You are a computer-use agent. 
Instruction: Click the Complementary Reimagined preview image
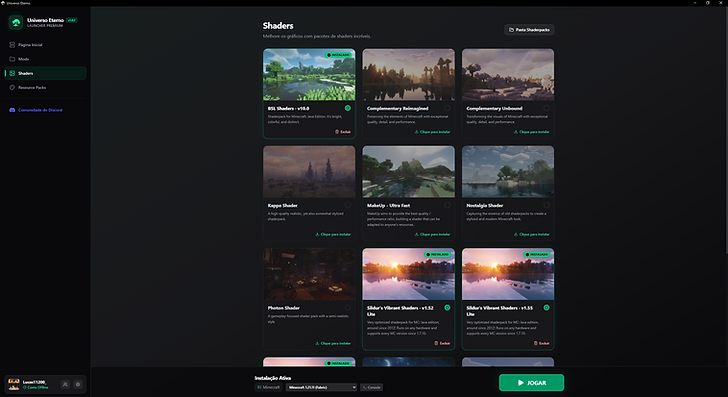tap(409, 75)
